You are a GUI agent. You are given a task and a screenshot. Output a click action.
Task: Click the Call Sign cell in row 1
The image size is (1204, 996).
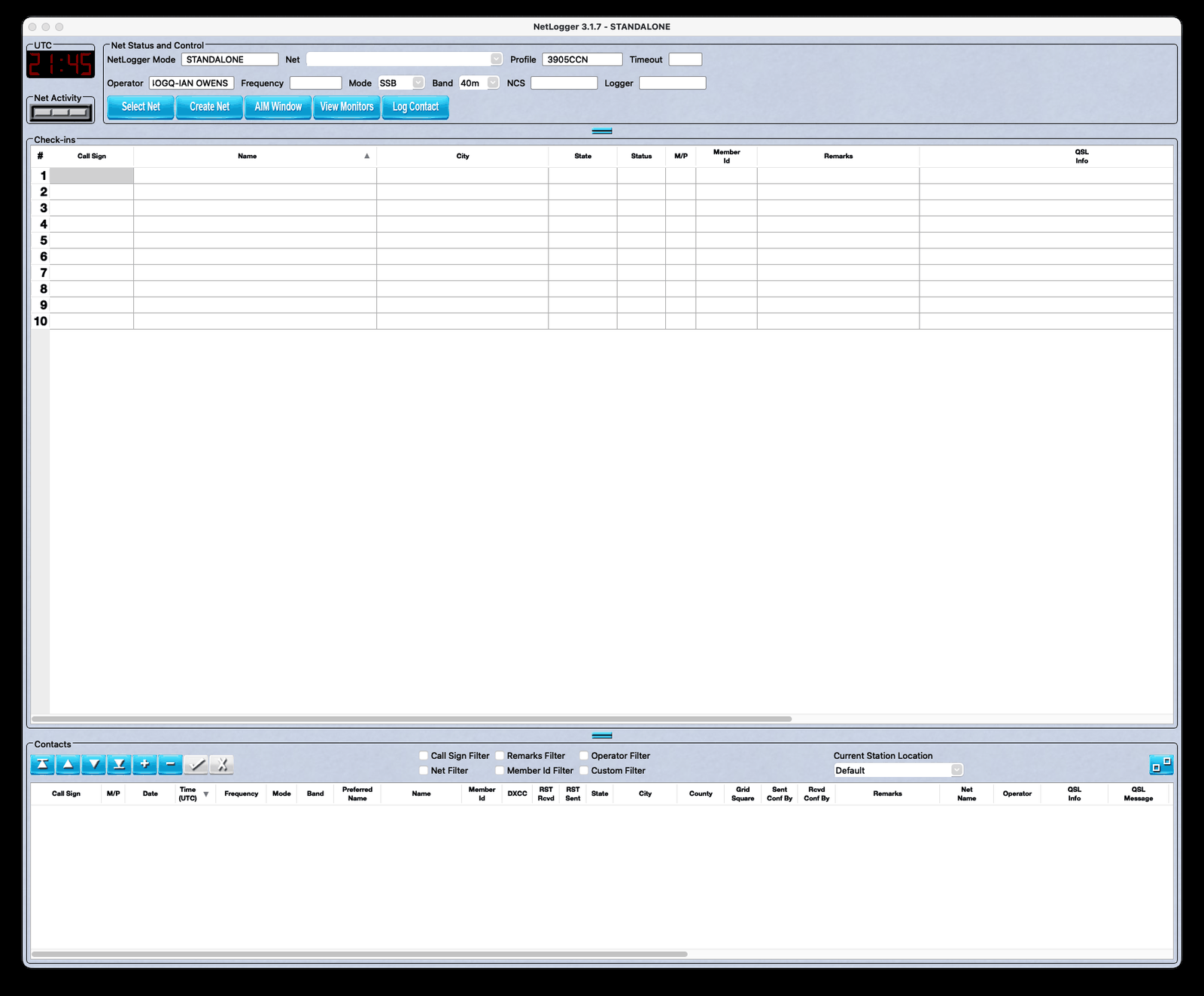[92, 175]
